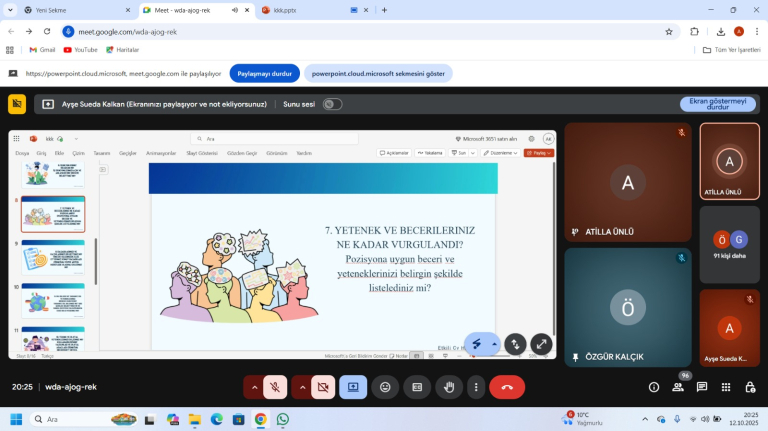Open the chat panel icon
This screenshot has width=768, height=431.
pyautogui.click(x=702, y=387)
